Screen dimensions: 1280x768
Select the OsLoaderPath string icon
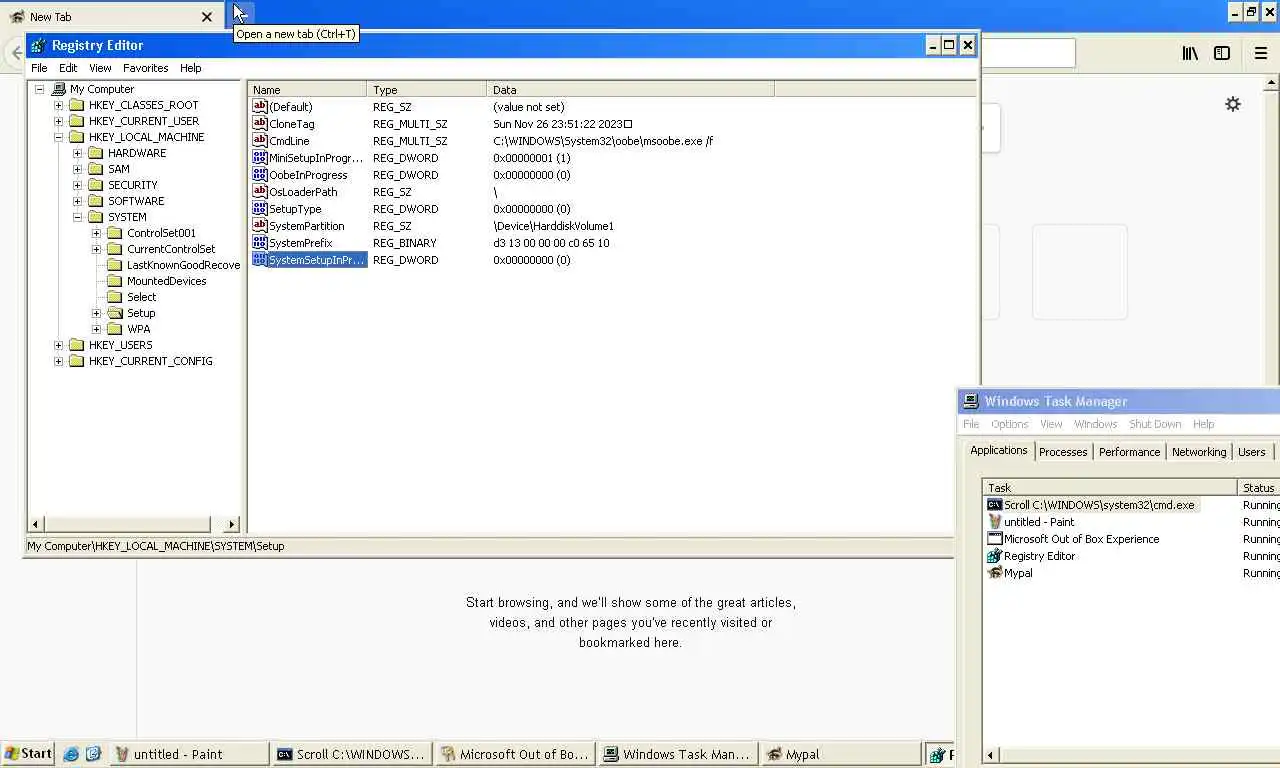point(260,192)
